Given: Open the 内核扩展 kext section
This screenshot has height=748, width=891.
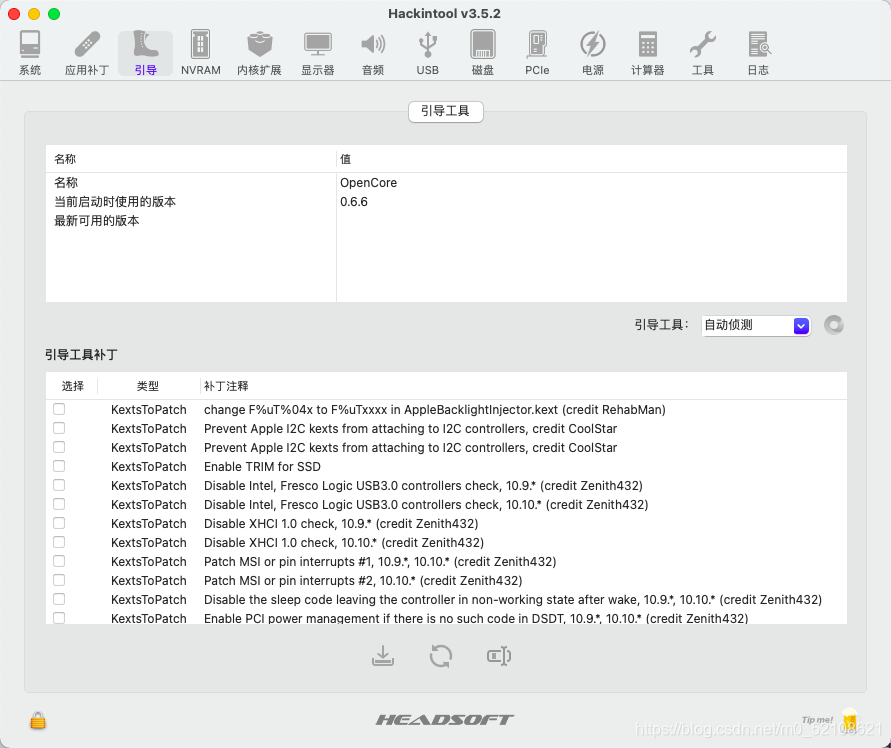Looking at the screenshot, I should click(x=259, y=53).
